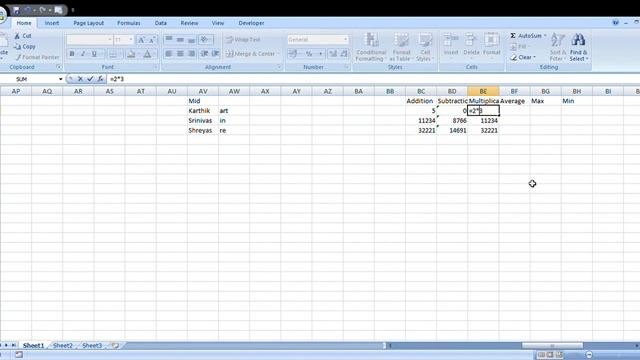Image resolution: width=640 pixels, height=360 pixels.
Task: Click the Insert Function fx icon
Action: tap(100, 79)
